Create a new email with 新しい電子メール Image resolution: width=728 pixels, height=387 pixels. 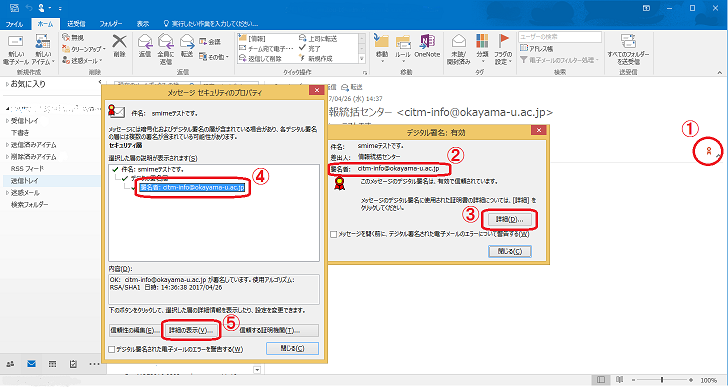pyautogui.click(x=16, y=50)
